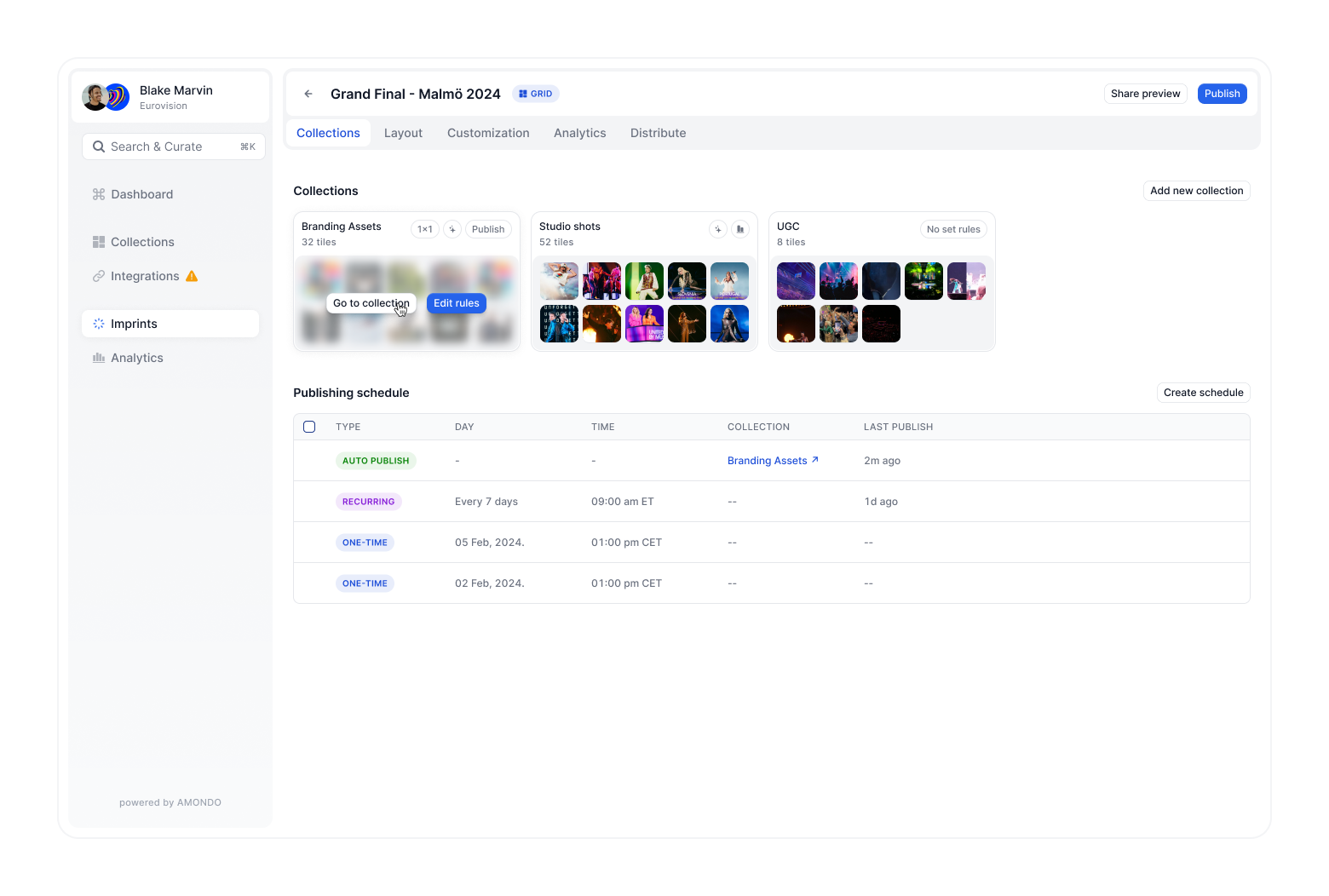Open the Distribute tab
The width and height of the screenshot is (1329, 896).
658,133
